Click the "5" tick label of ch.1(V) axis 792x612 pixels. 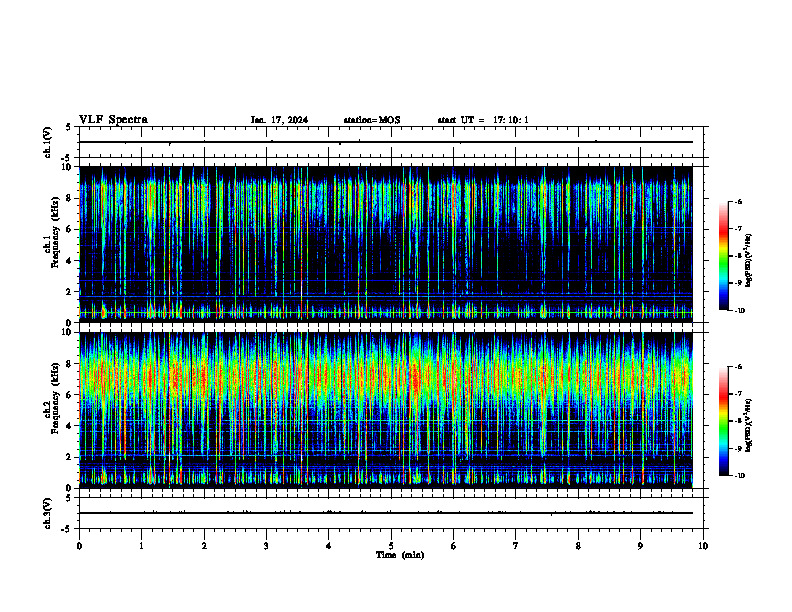pyautogui.click(x=70, y=127)
